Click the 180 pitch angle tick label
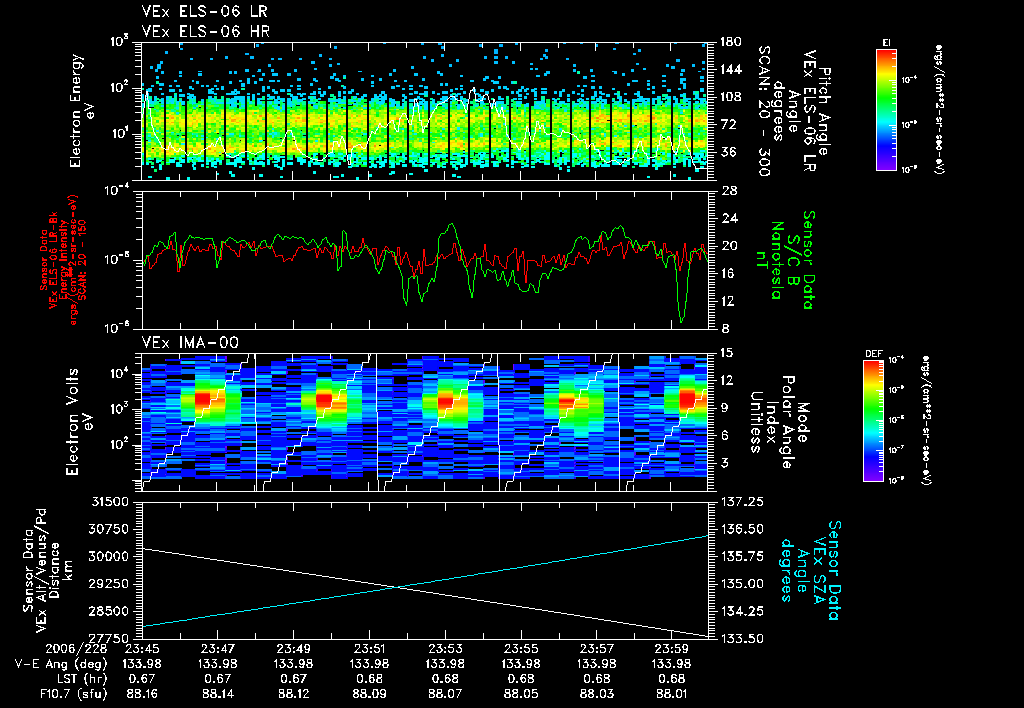 [x=731, y=42]
